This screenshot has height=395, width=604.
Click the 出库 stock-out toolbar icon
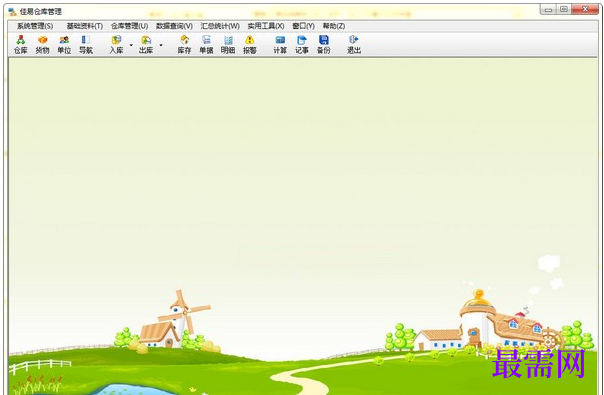(146, 44)
